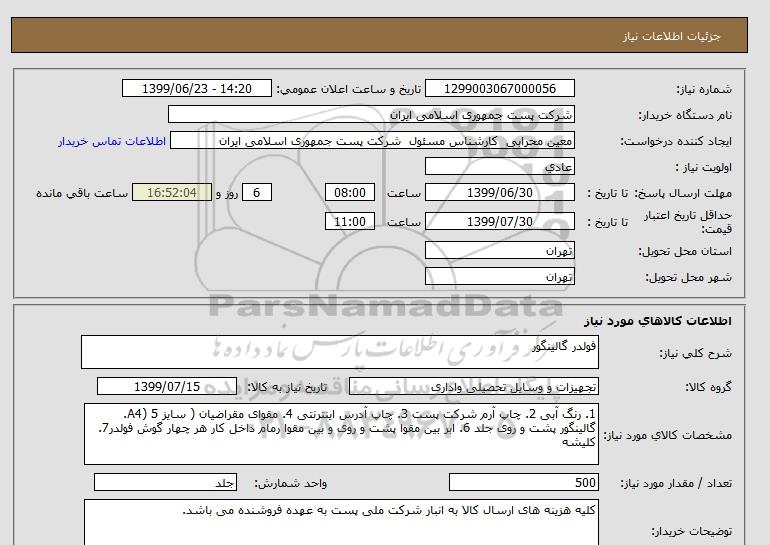Viewport: 770px width, 545px height.
Task: Click the label مهلت ارسال پاسخ
Action: coord(685,193)
